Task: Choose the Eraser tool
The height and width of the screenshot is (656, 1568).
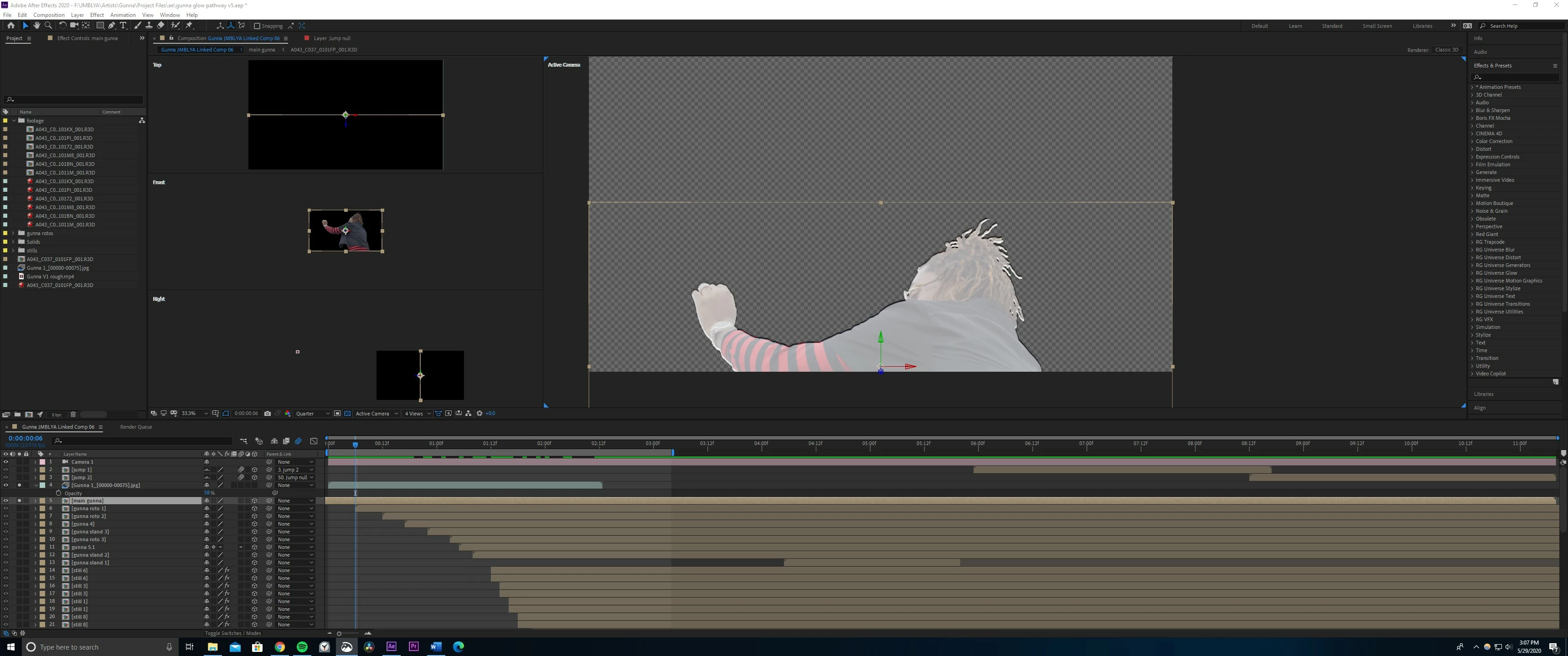Action: (161, 26)
